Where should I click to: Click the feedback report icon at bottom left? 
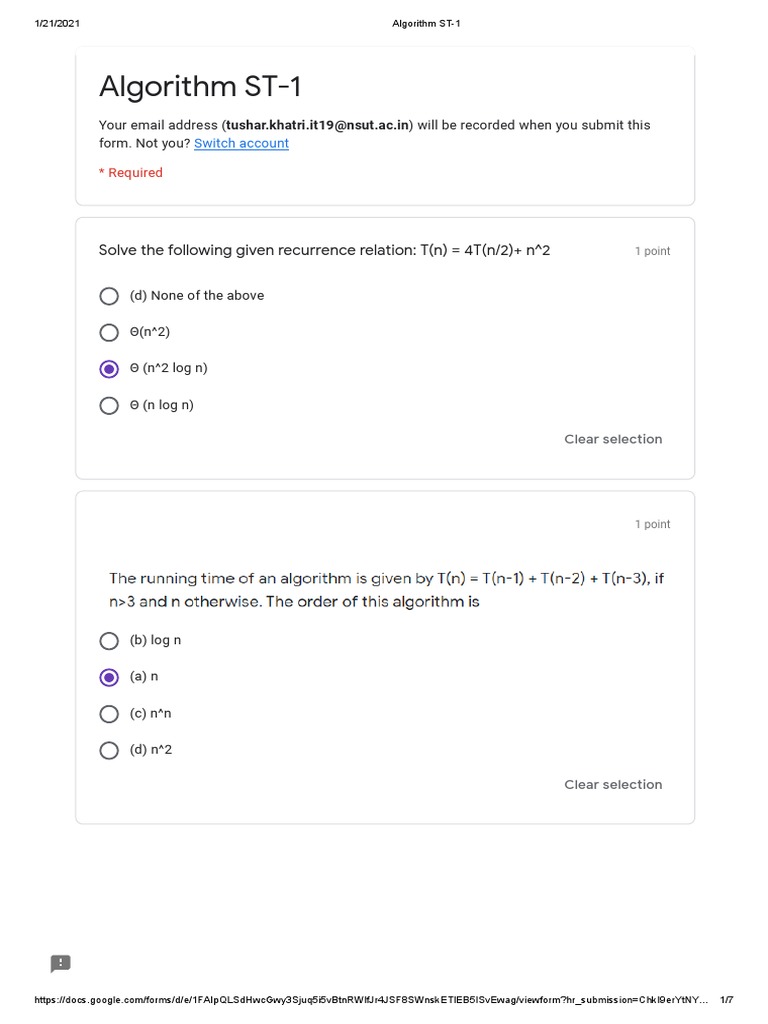(61, 964)
